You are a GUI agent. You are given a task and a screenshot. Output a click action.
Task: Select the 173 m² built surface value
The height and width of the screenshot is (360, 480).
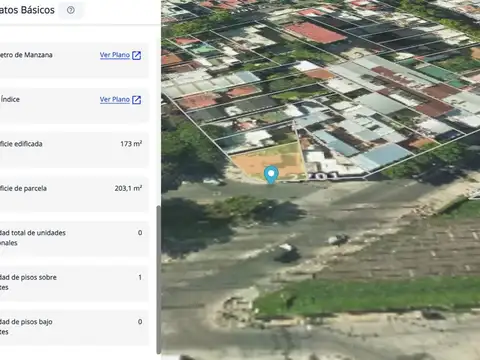(131, 144)
